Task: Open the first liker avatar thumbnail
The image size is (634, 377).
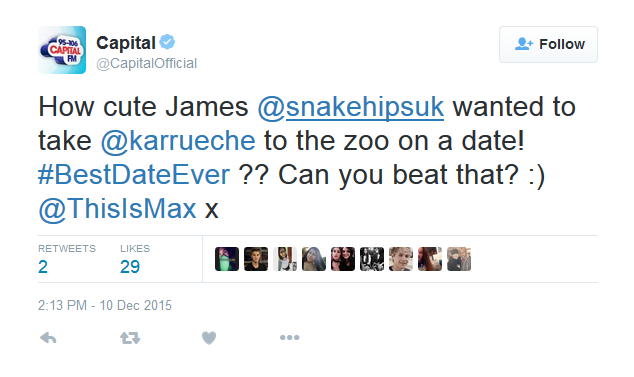Action: 227,259
